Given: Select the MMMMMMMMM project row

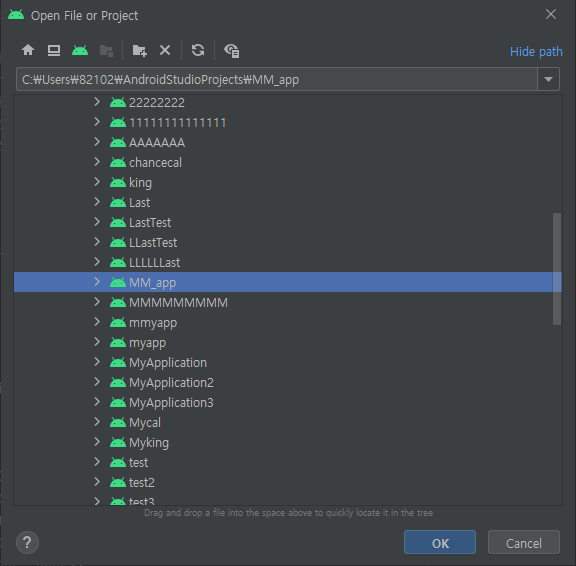Looking at the screenshot, I should click(288, 302).
